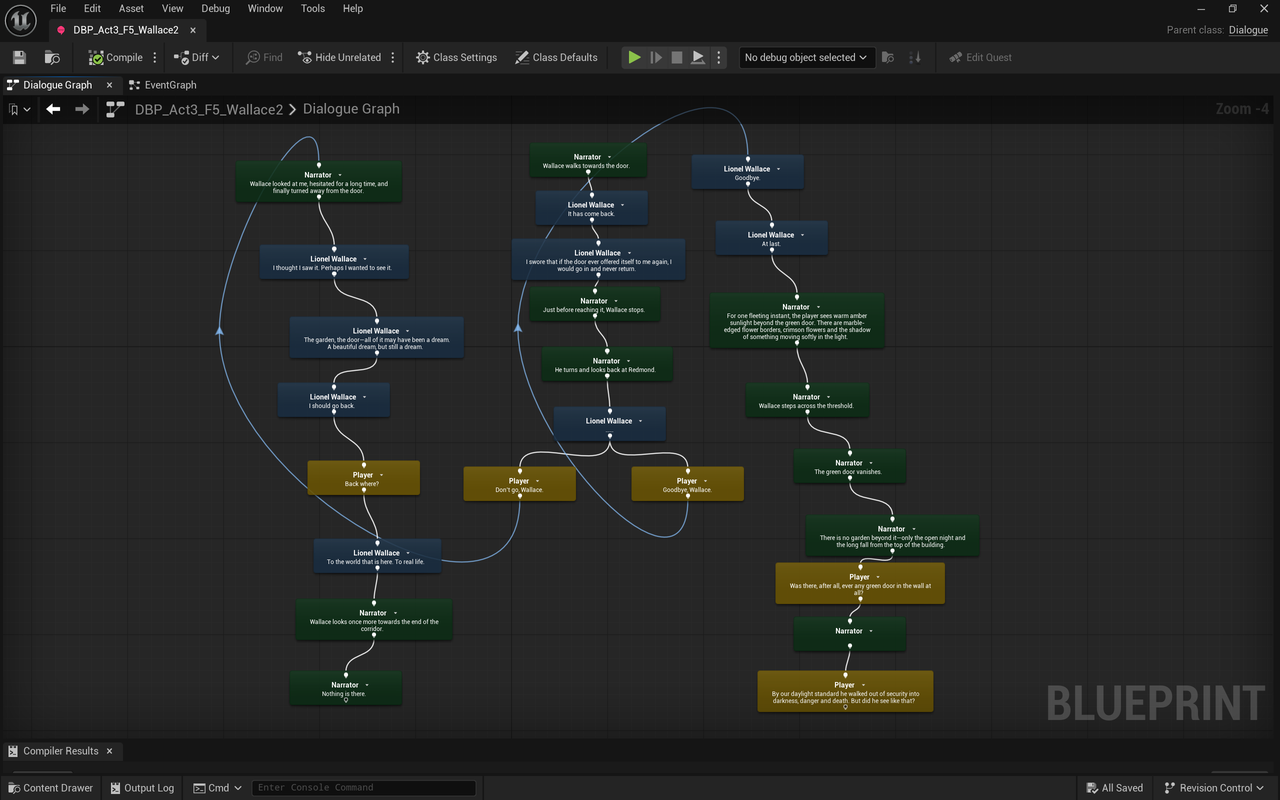Select the 'The green door vanishes.' Narrator node

[x=849, y=466]
